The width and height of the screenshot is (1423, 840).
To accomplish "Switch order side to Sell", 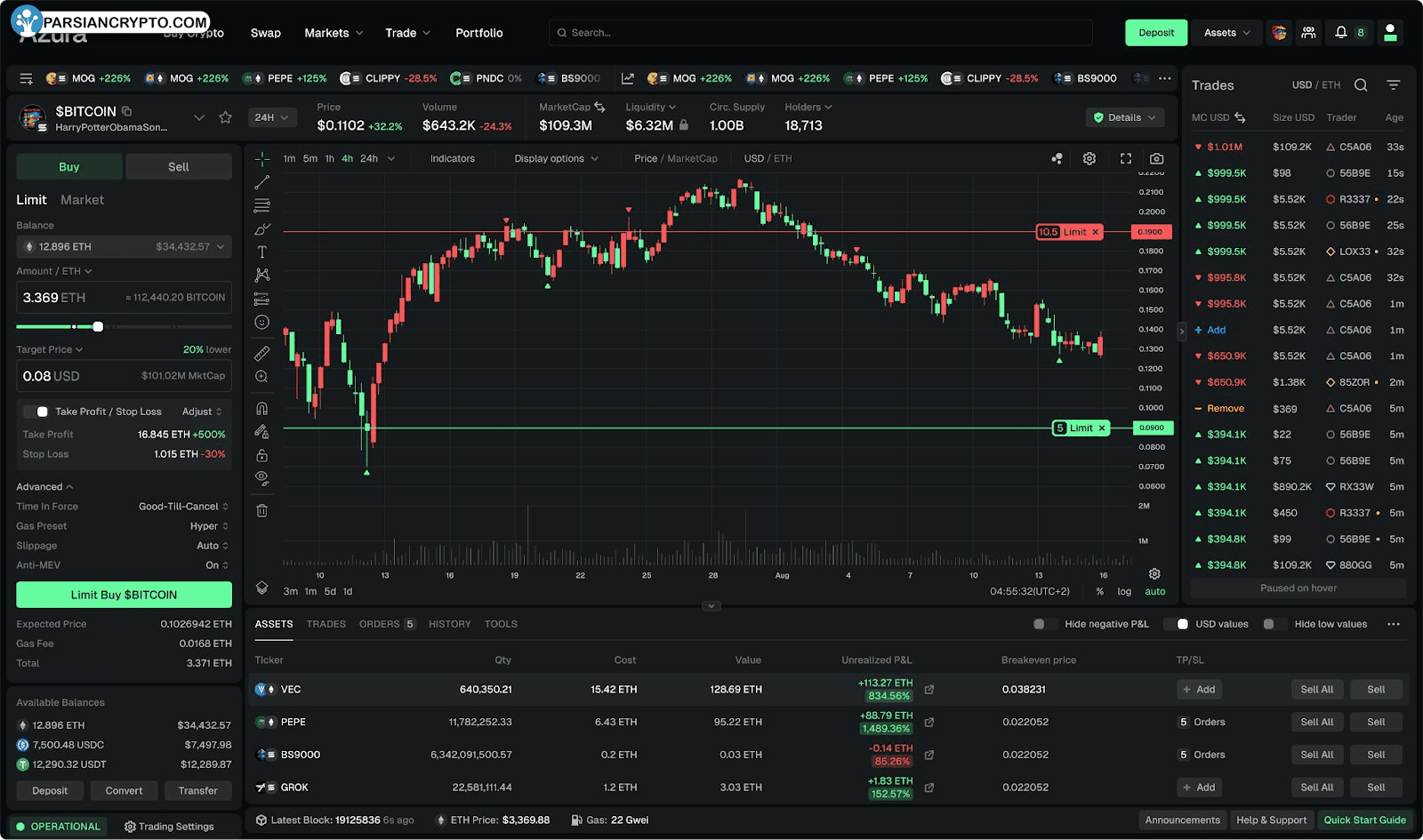I will pos(179,167).
